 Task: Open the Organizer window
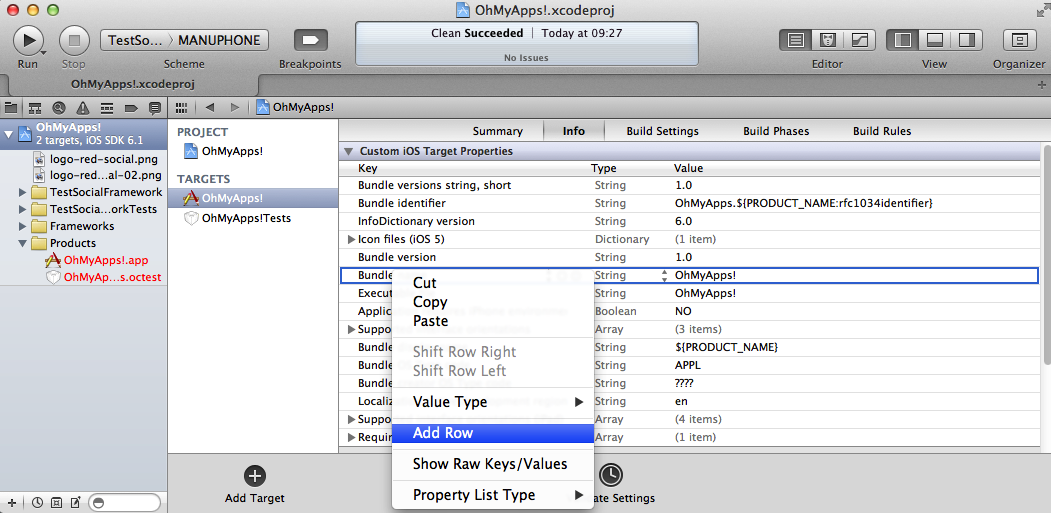[x=1019, y=40]
